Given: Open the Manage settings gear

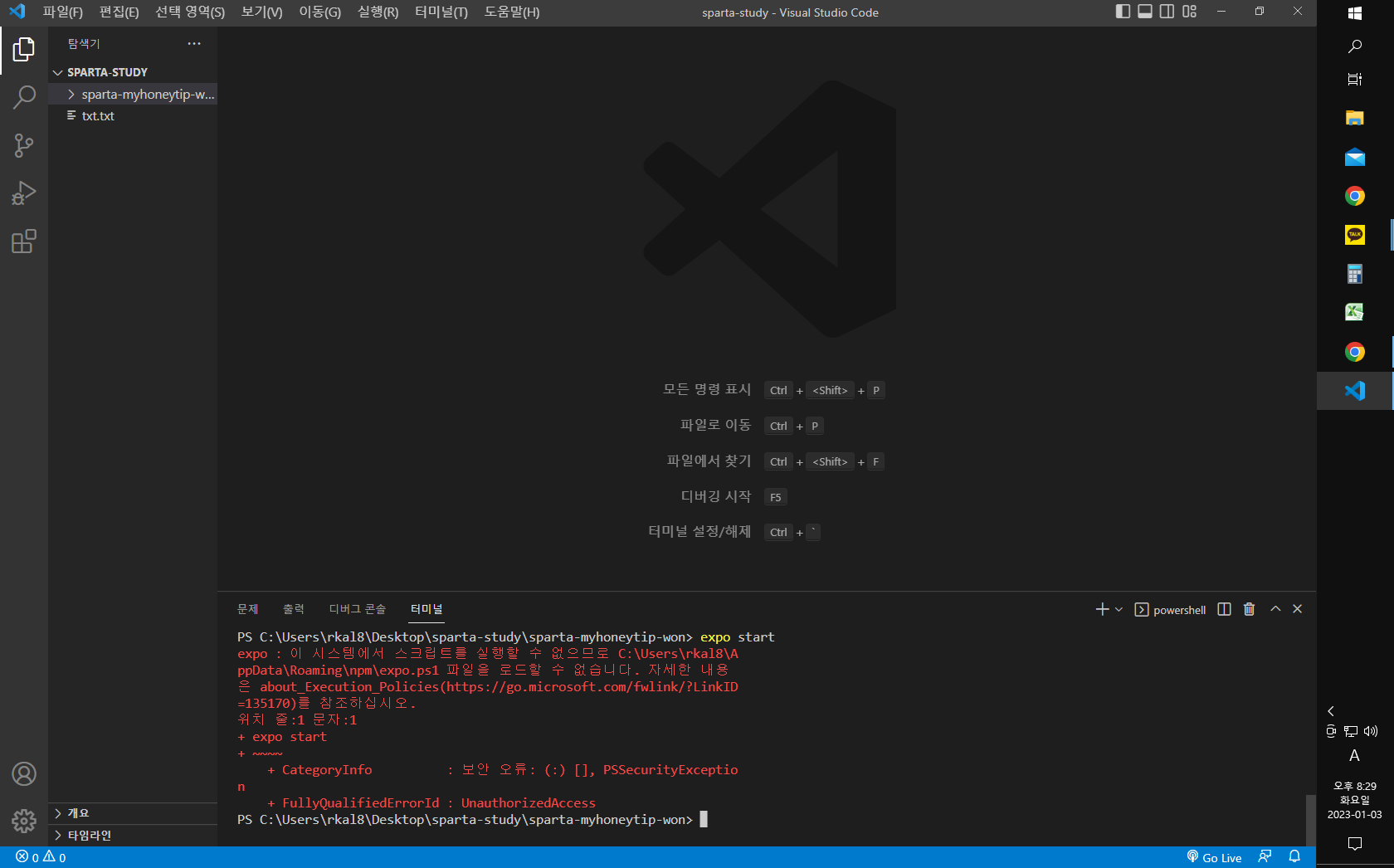Looking at the screenshot, I should (x=24, y=821).
